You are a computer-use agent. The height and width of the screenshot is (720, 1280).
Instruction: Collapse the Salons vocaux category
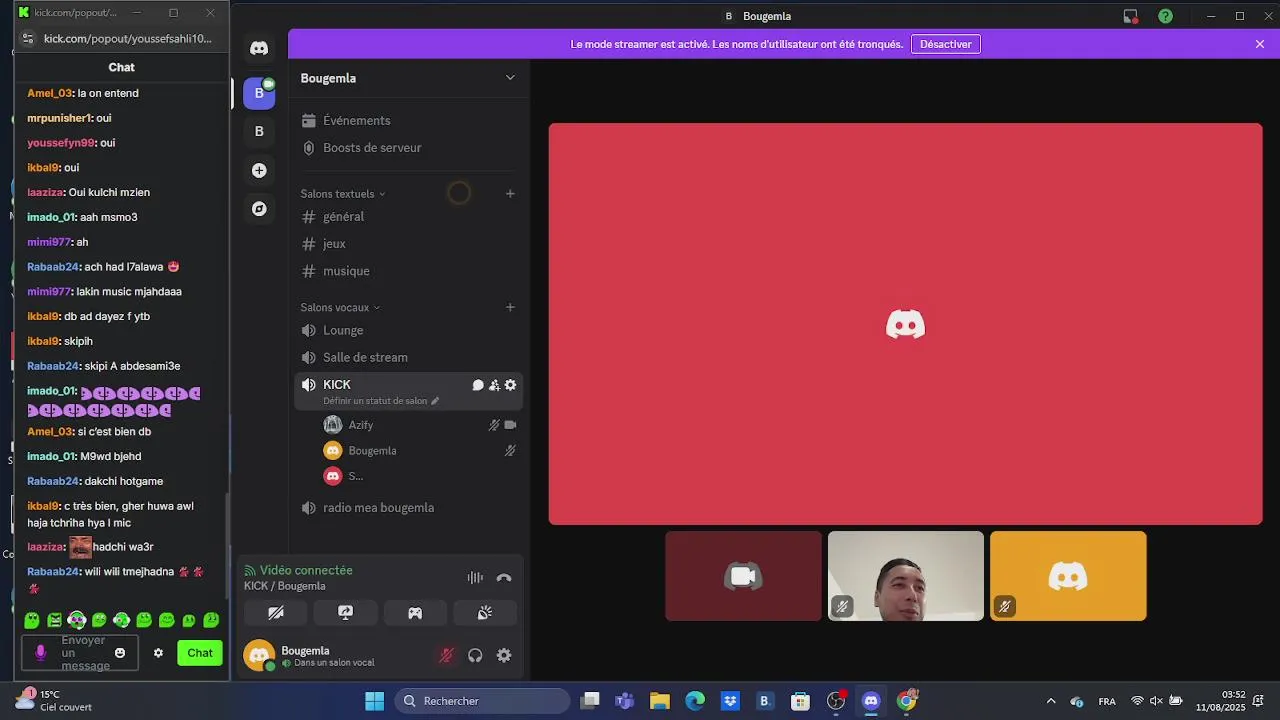pos(340,307)
